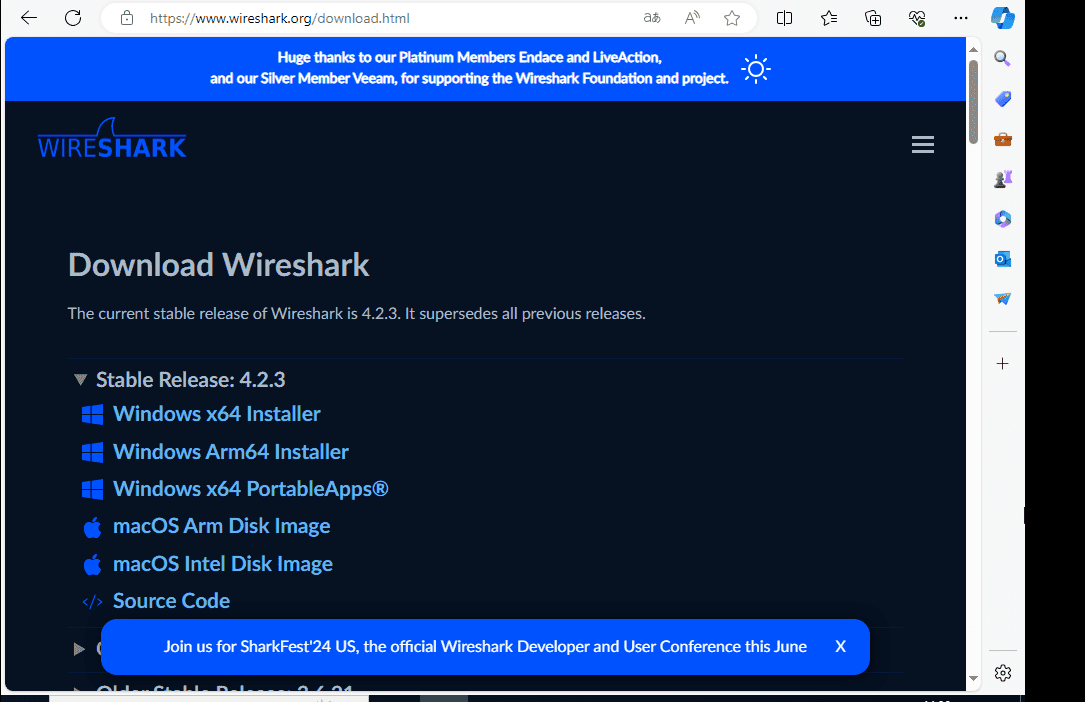Screen dimensions: 1085x702
Task: Open the Favorites list
Action: pos(828,18)
